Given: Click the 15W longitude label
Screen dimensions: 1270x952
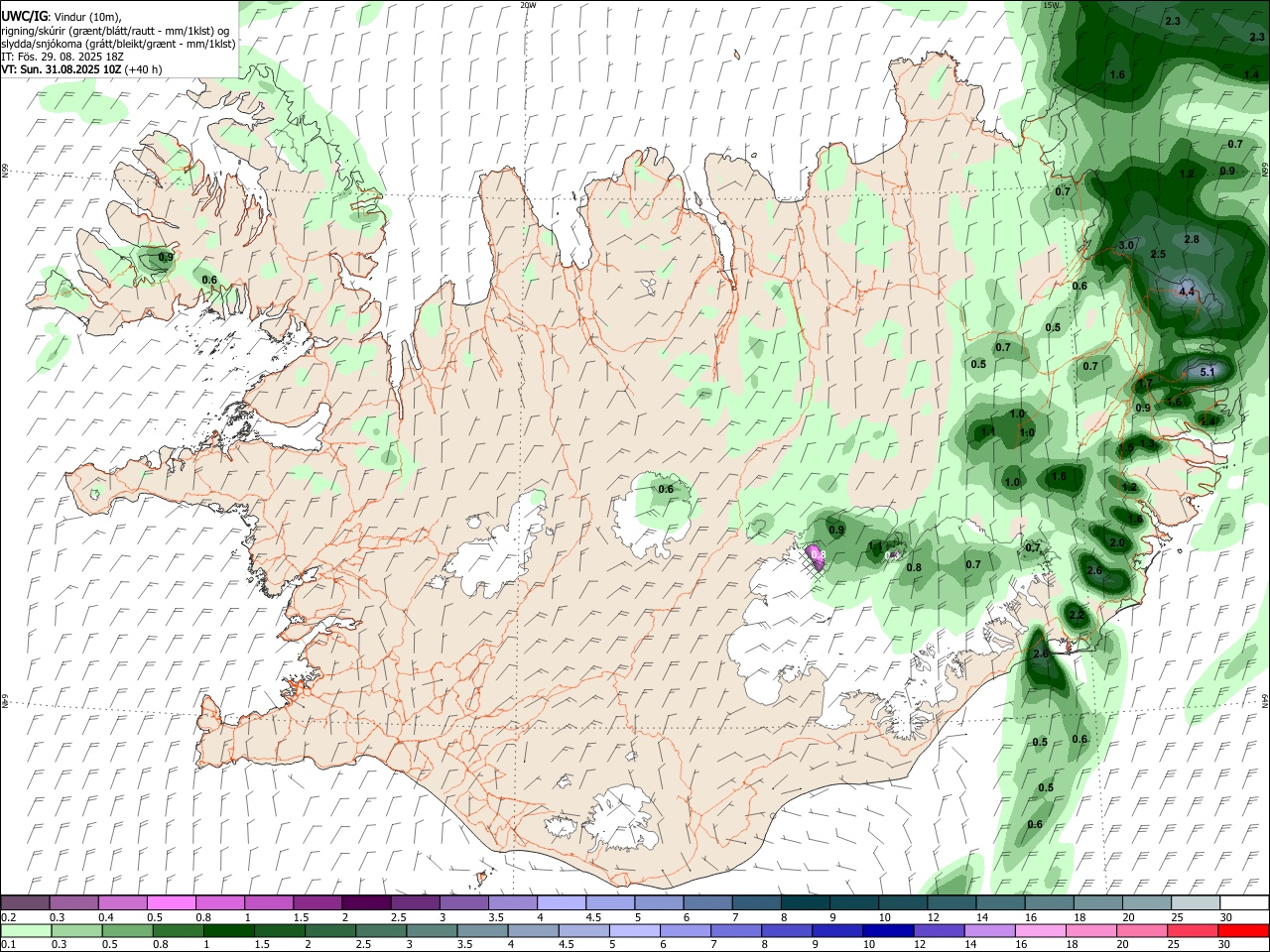Looking at the screenshot, I should coord(1051,5).
